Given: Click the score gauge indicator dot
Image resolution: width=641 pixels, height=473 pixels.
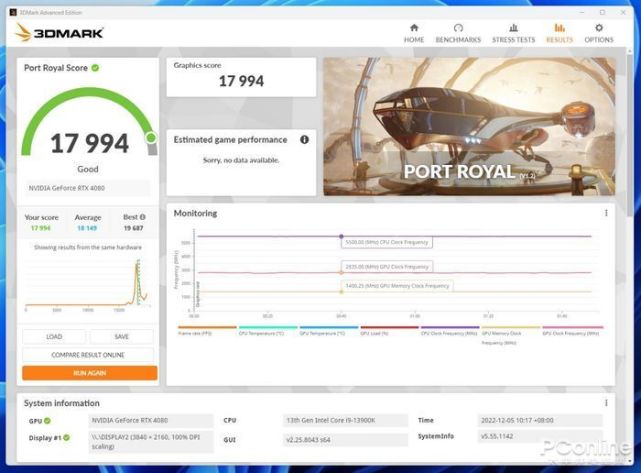Looking at the screenshot, I should pyautogui.click(x=151, y=138).
